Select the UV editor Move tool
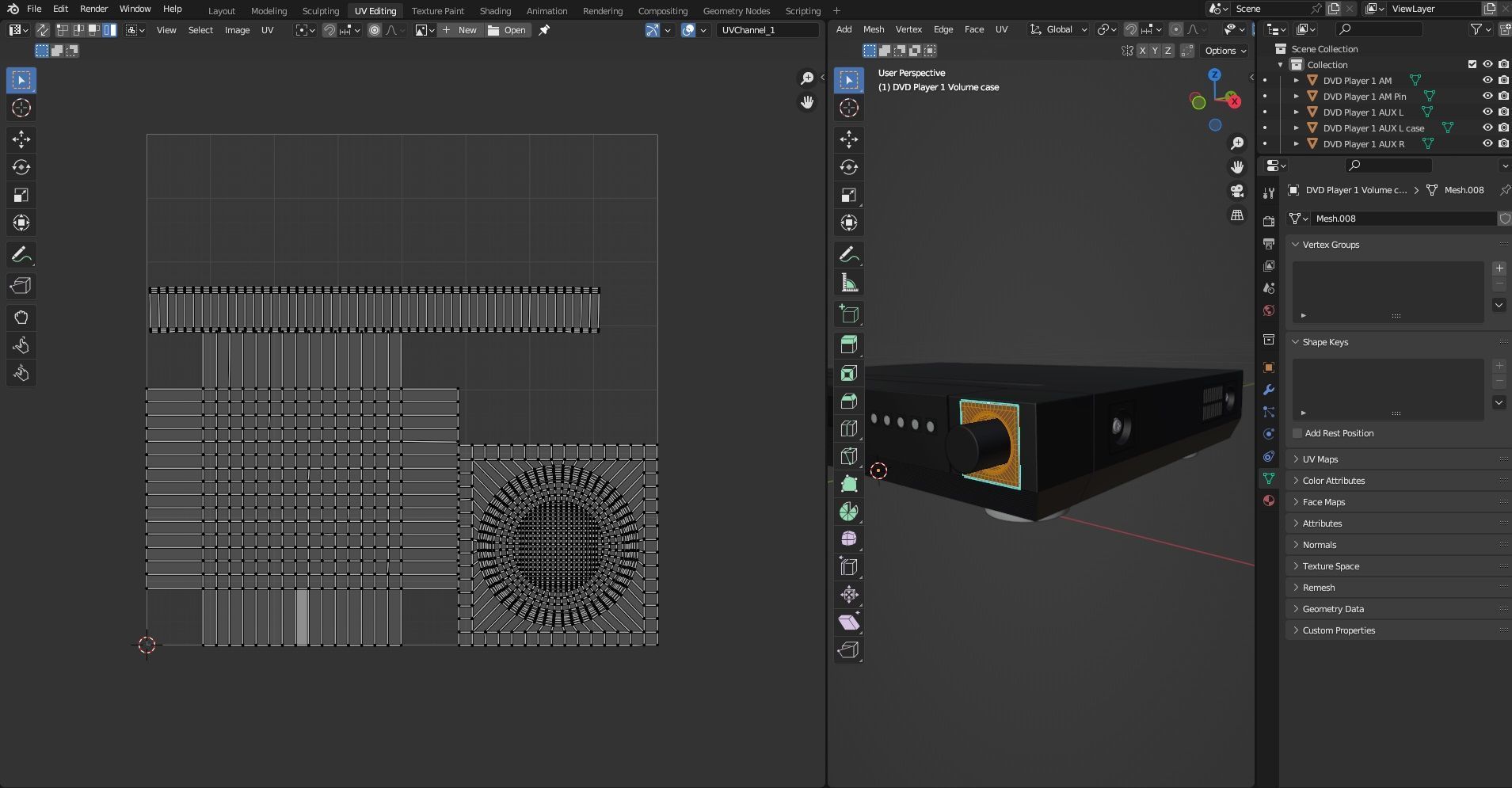This screenshot has width=1512, height=788. (21, 139)
